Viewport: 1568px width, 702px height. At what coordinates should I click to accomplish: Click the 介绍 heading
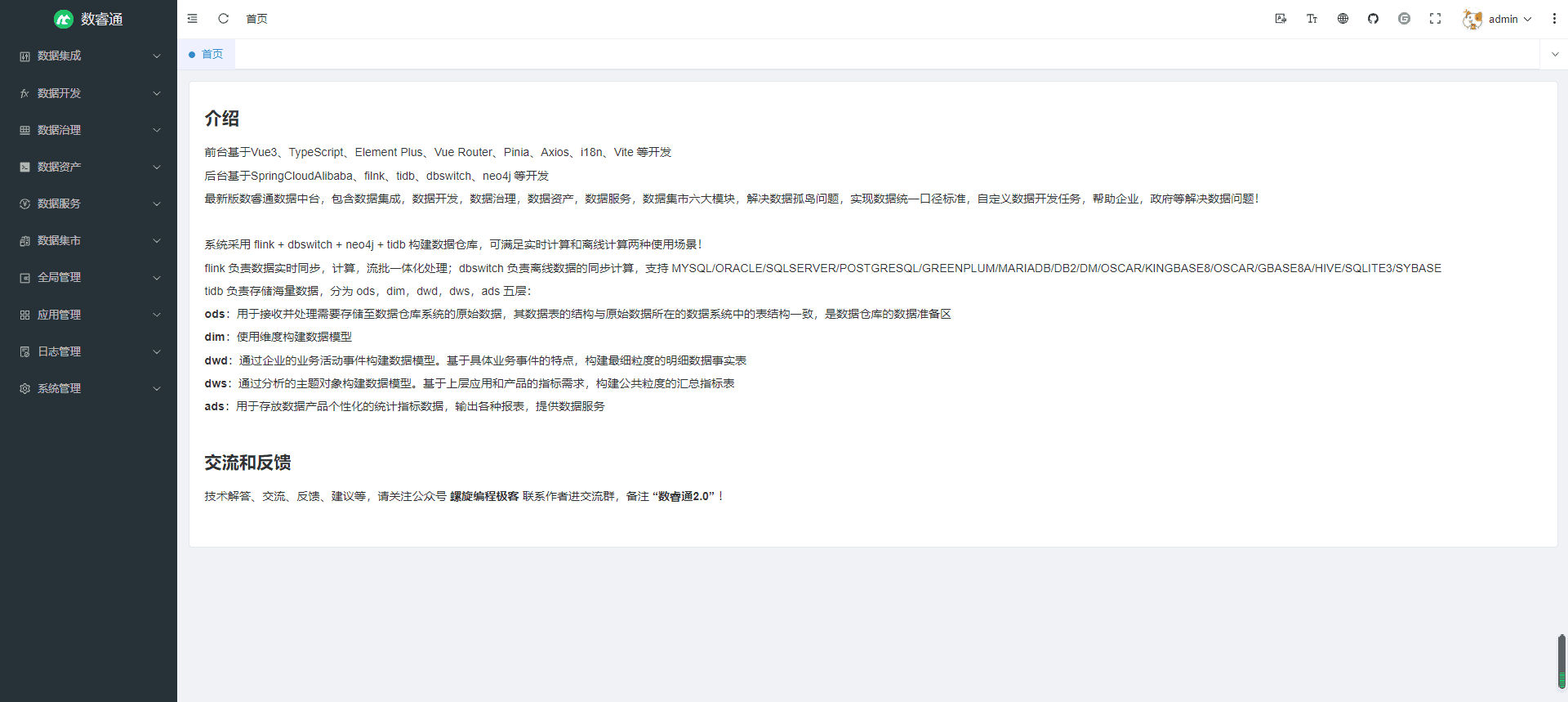[x=221, y=118]
